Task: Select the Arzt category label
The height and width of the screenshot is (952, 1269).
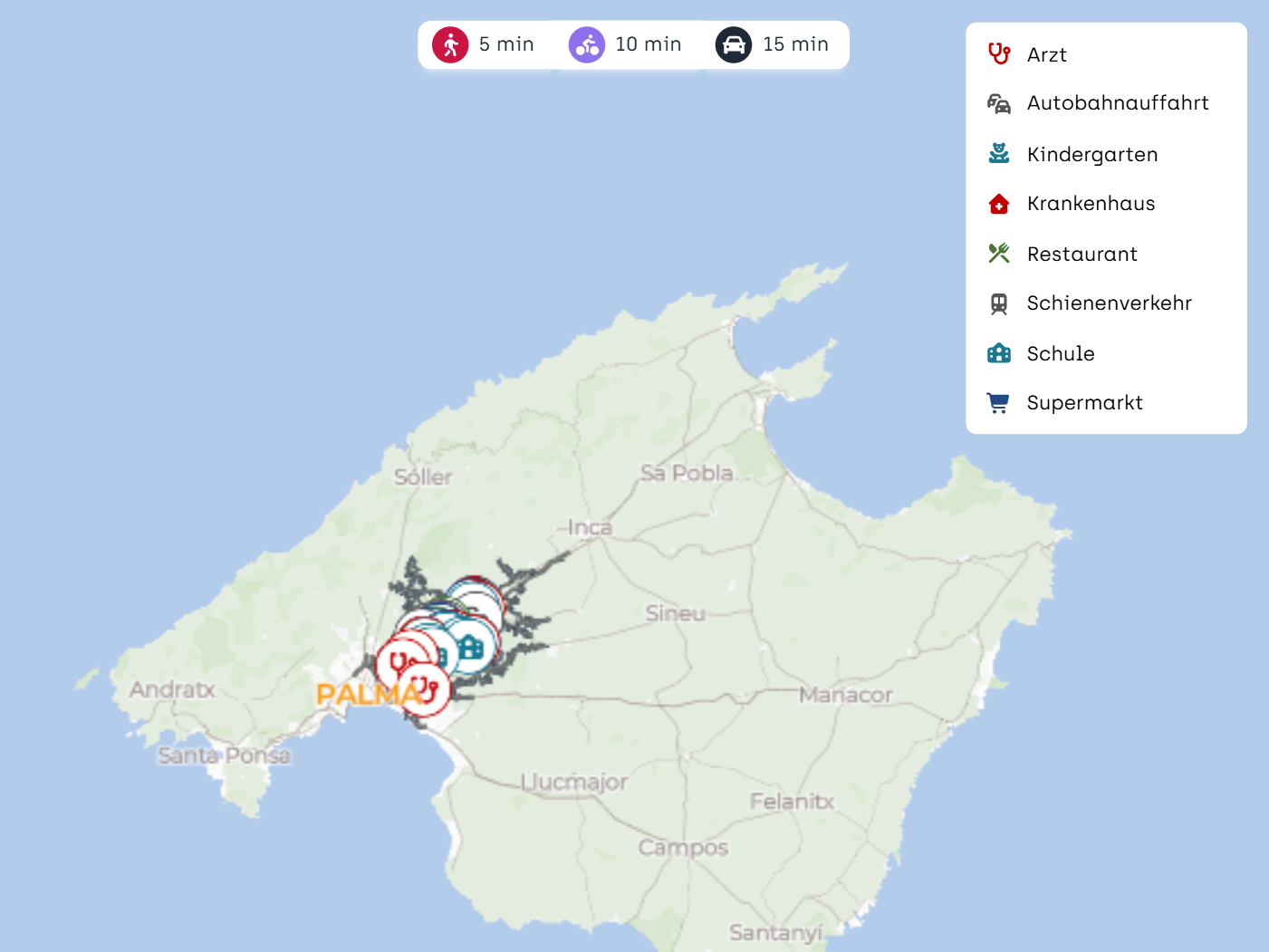Action: pyautogui.click(x=1046, y=55)
